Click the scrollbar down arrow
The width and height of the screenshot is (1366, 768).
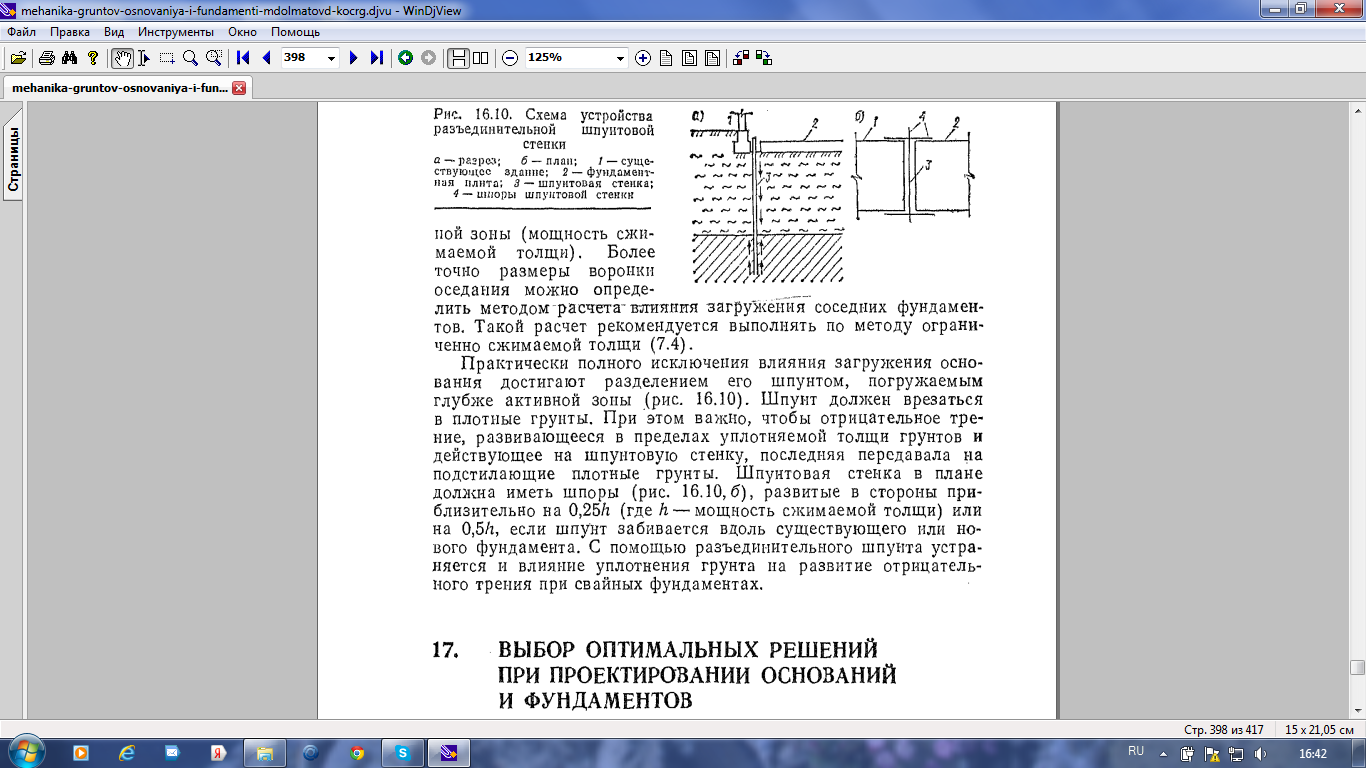[x=1357, y=712]
